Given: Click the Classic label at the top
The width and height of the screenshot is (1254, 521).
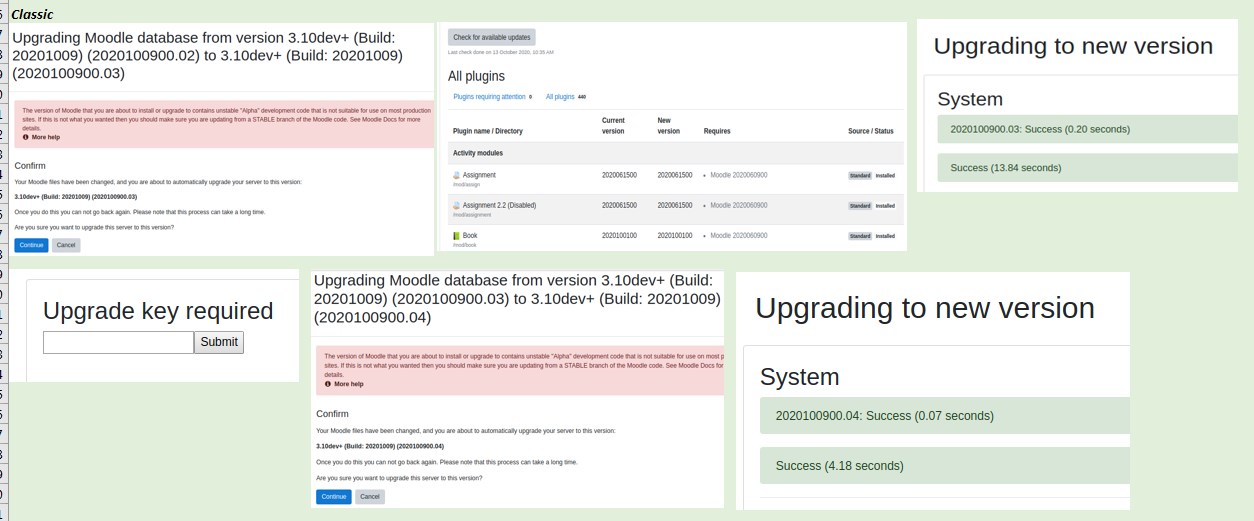Looking at the screenshot, I should pyautogui.click(x=32, y=14).
